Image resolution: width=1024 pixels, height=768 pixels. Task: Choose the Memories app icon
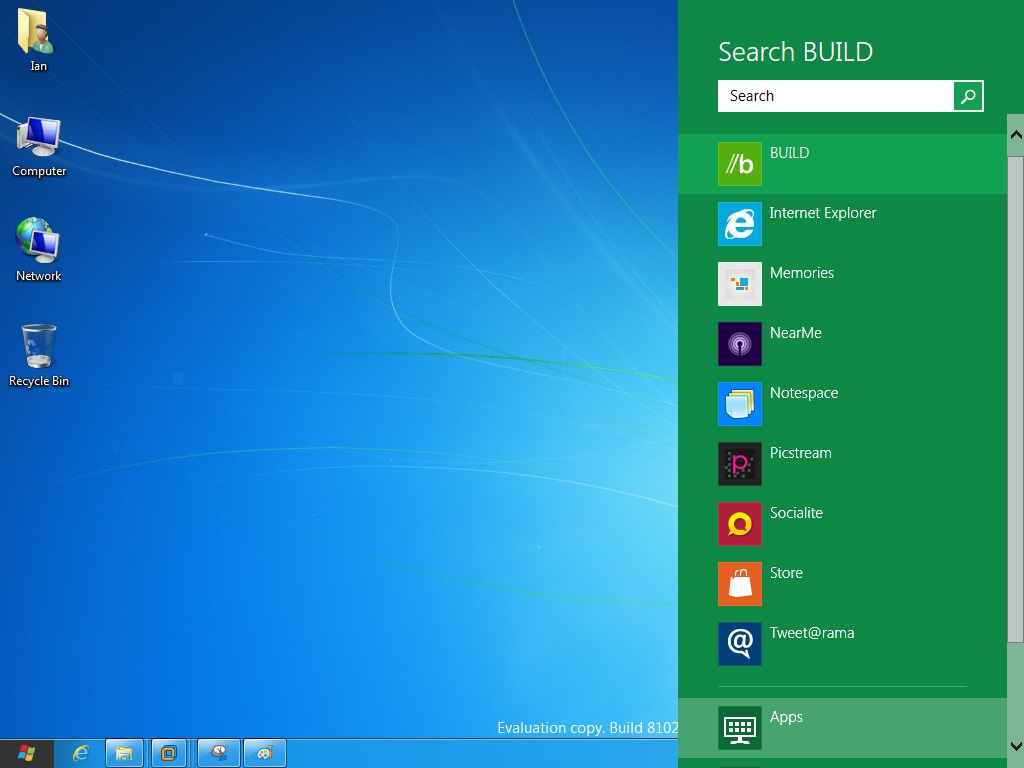[740, 284]
